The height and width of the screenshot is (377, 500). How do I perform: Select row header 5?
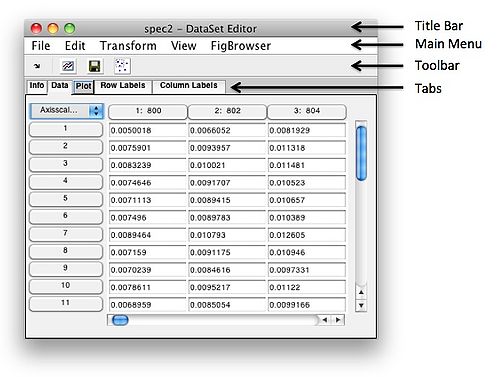pos(66,199)
